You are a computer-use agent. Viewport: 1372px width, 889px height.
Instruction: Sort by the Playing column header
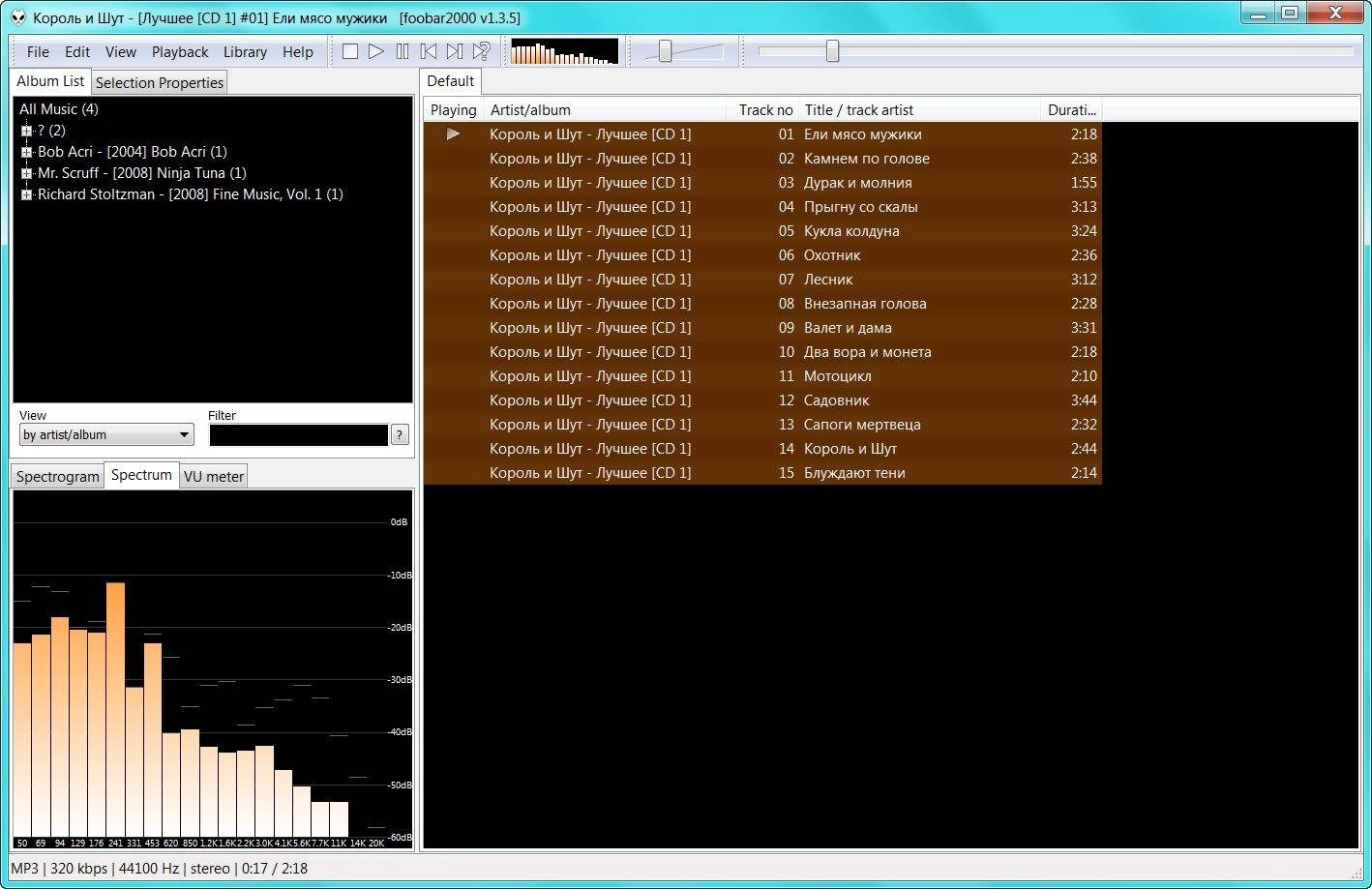(x=453, y=110)
